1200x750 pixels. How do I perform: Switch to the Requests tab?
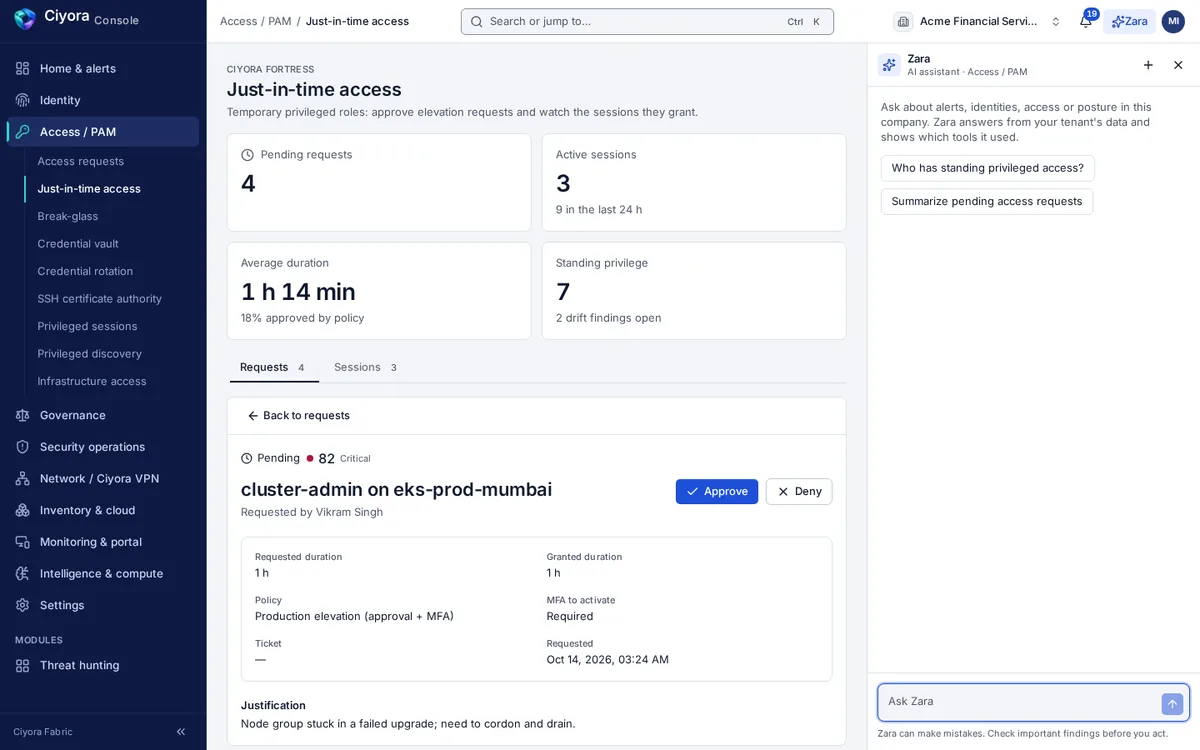tap(274, 367)
